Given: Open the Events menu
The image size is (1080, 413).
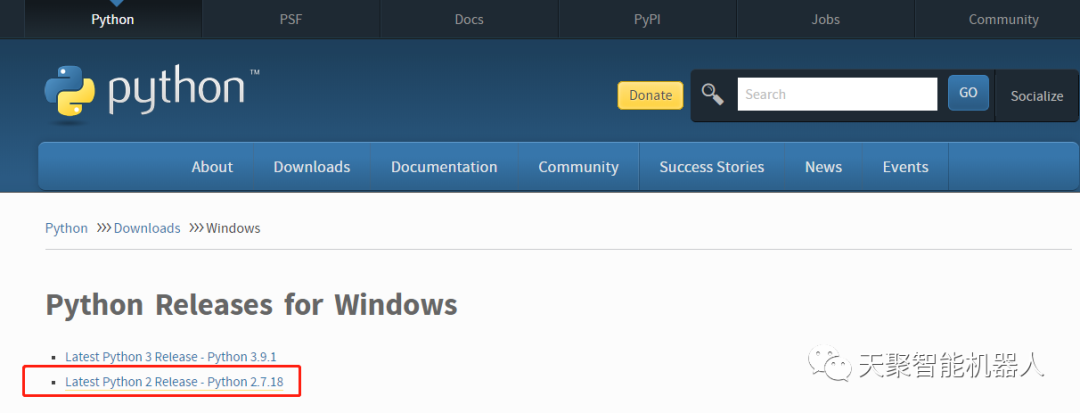Looking at the screenshot, I should (906, 167).
